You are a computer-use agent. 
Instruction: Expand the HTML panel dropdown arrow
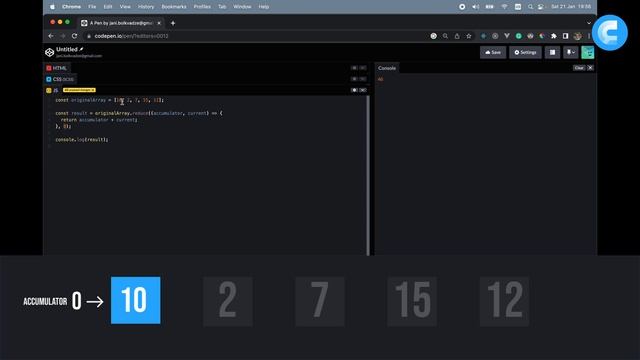tap(363, 68)
